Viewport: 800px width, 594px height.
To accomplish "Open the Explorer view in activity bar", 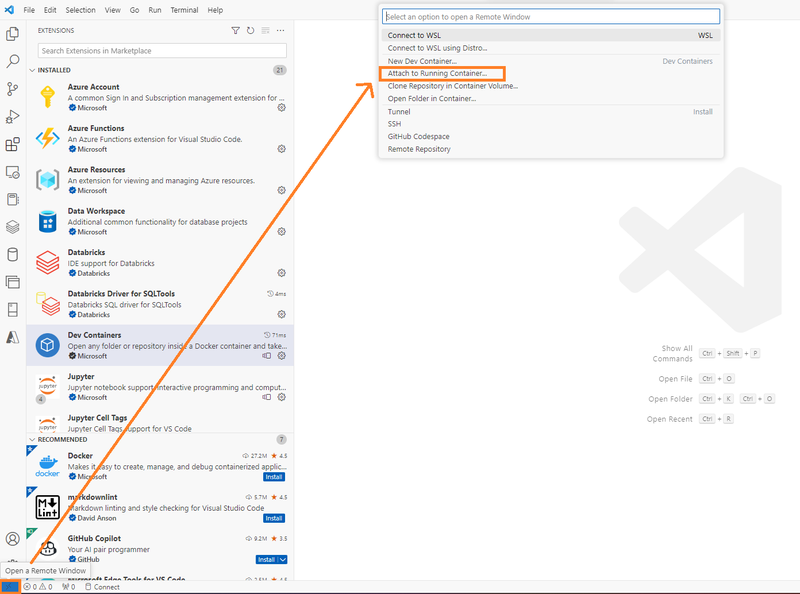I will tap(13, 34).
